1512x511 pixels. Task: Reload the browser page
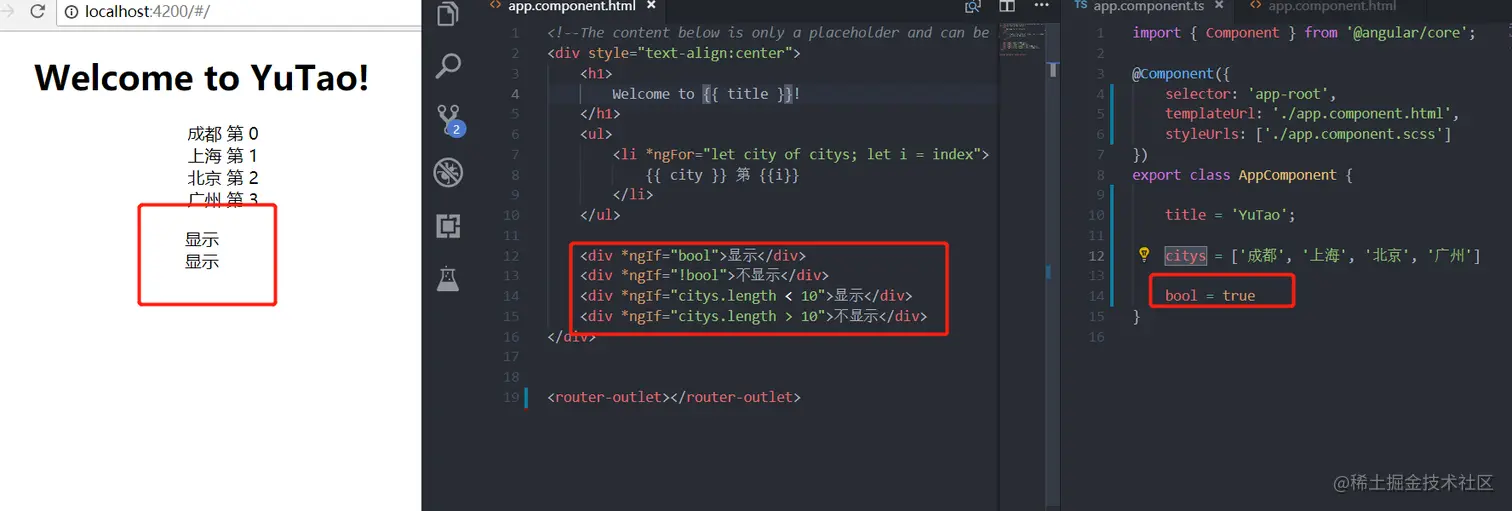coord(38,12)
